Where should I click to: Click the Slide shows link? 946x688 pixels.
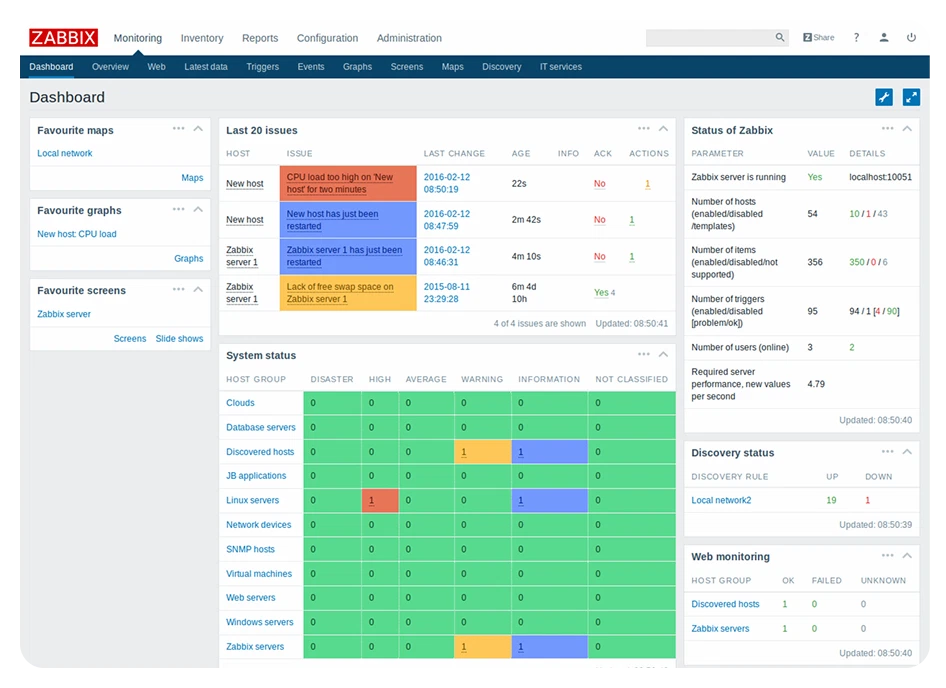pos(179,339)
